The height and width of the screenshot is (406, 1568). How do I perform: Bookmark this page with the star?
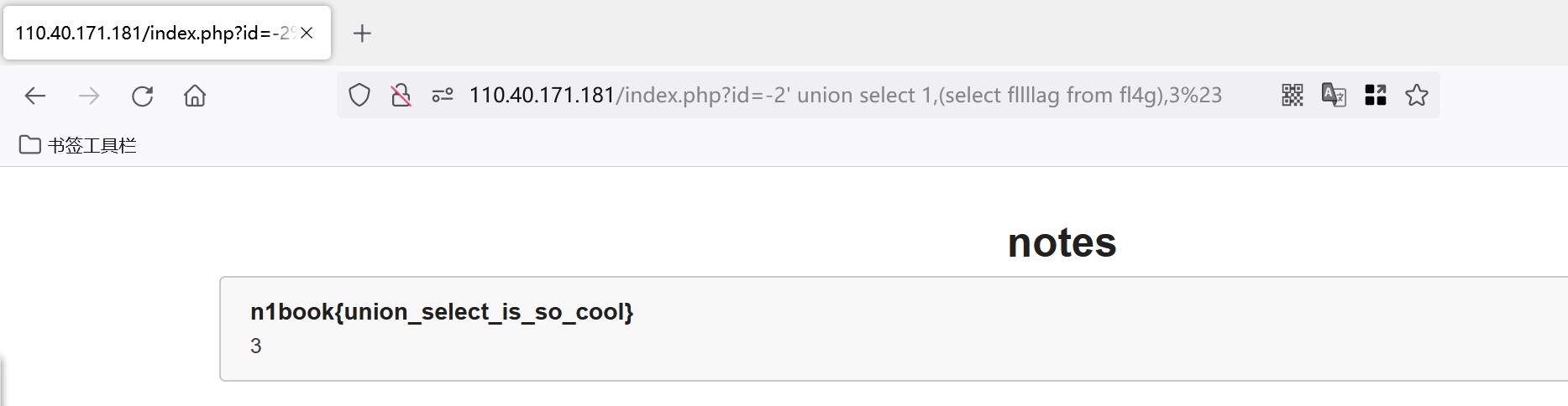coord(1417,96)
